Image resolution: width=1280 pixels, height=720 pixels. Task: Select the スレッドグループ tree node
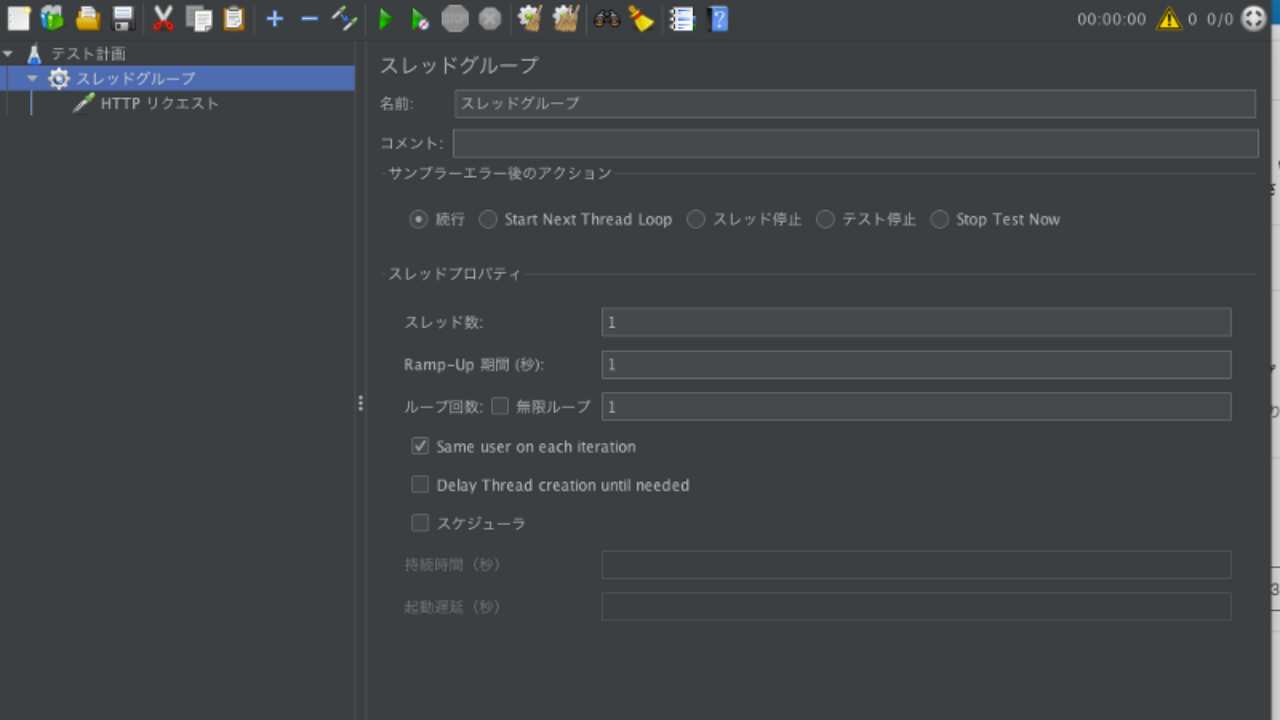pos(136,78)
